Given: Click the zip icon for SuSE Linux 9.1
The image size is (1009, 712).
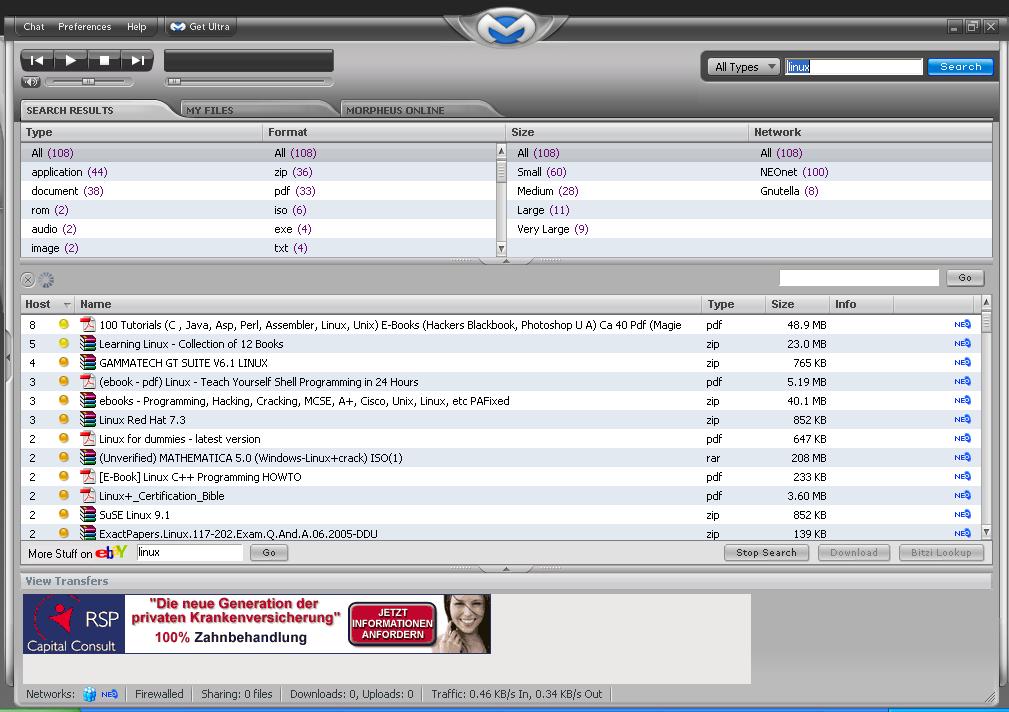Looking at the screenshot, I should (x=87, y=515).
